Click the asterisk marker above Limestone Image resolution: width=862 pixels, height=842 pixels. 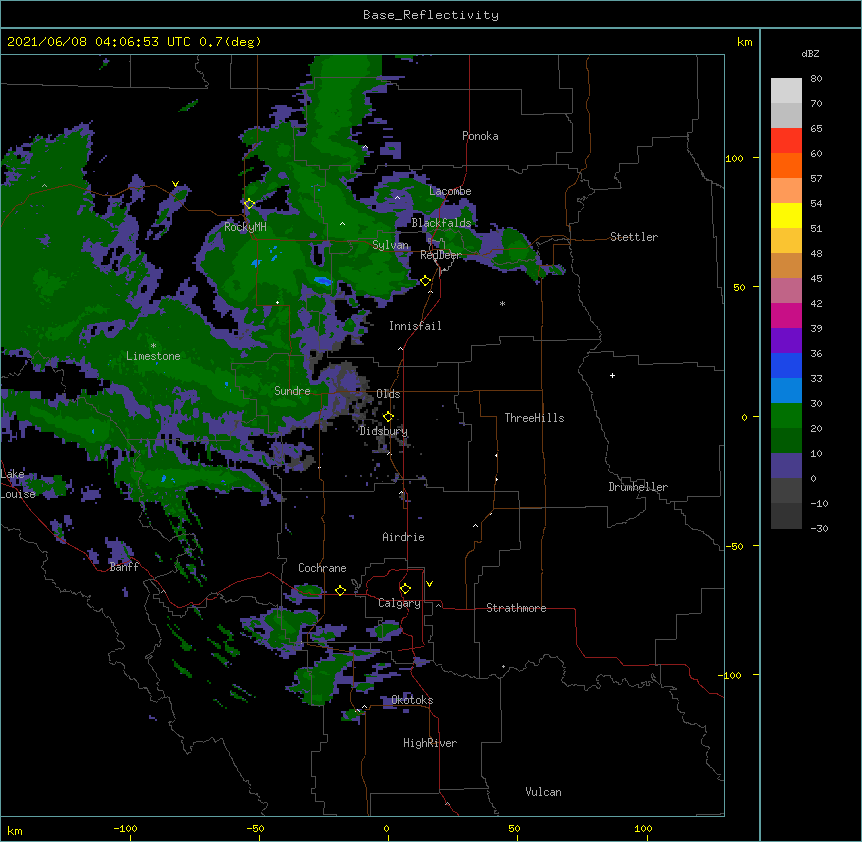coord(153,346)
